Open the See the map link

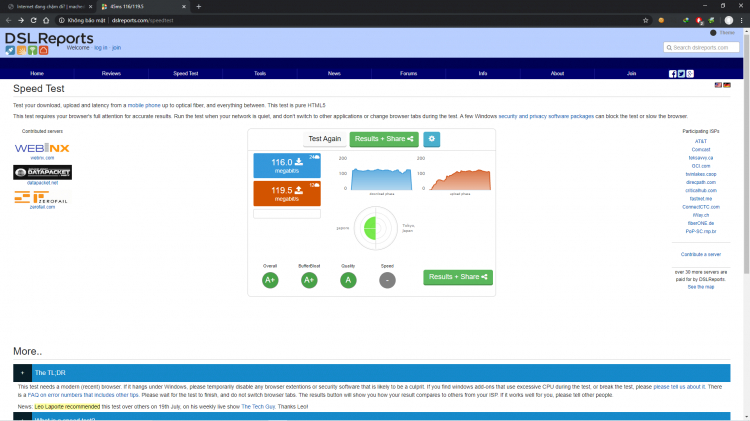(x=701, y=287)
